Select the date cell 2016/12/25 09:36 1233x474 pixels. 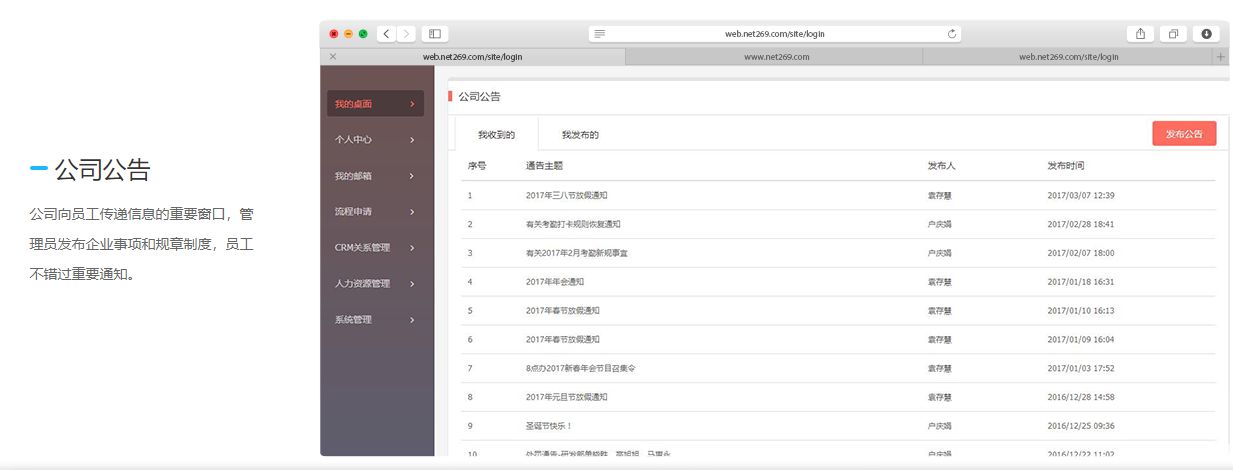1081,426
